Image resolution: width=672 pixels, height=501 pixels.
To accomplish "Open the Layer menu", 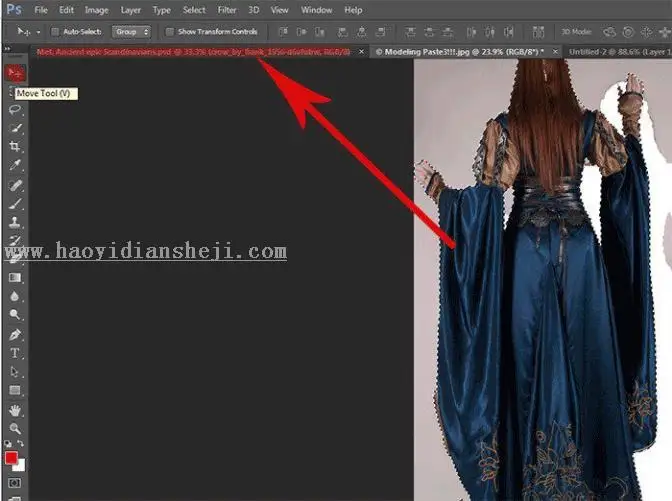I will (x=130, y=10).
